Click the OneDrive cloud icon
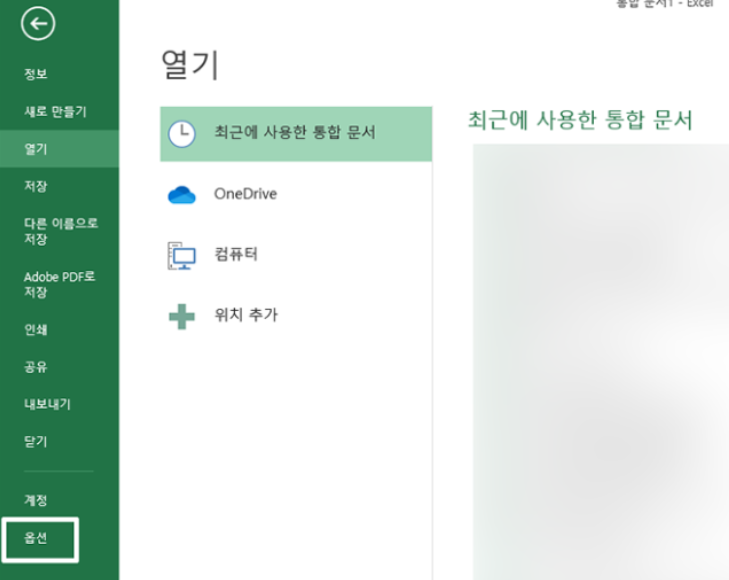The height and width of the screenshot is (580, 729). (x=182, y=194)
